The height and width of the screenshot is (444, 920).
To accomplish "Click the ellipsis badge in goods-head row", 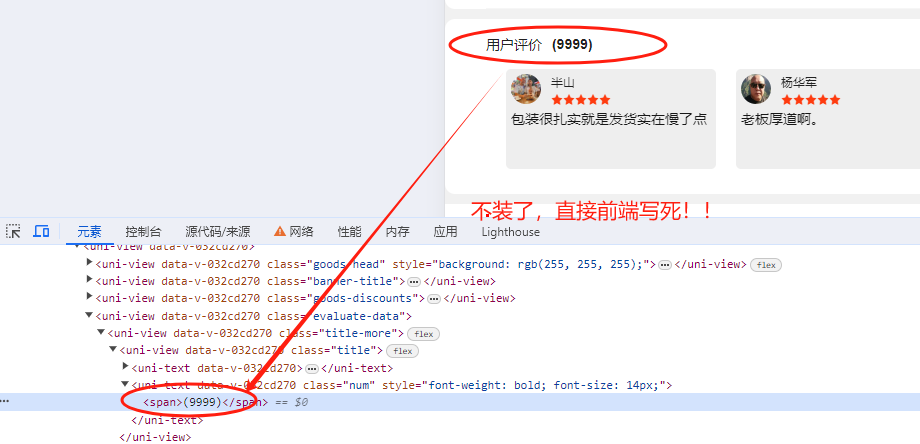I will [x=665, y=265].
